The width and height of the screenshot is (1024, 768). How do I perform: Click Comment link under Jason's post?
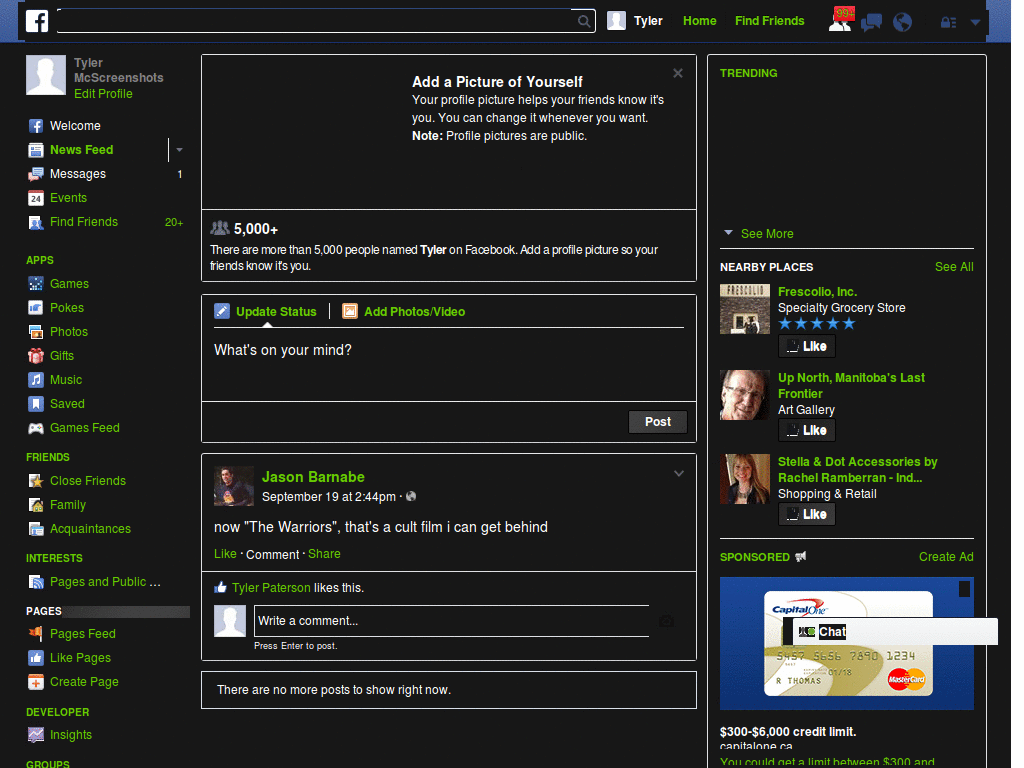pos(272,554)
